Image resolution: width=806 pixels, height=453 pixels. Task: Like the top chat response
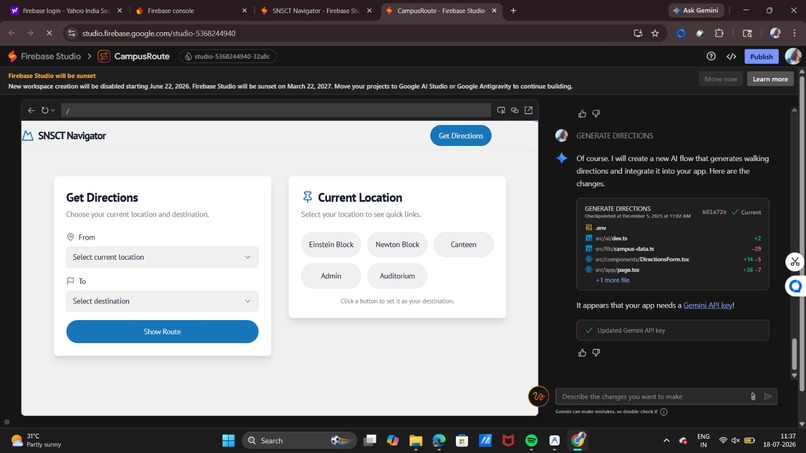coord(582,114)
